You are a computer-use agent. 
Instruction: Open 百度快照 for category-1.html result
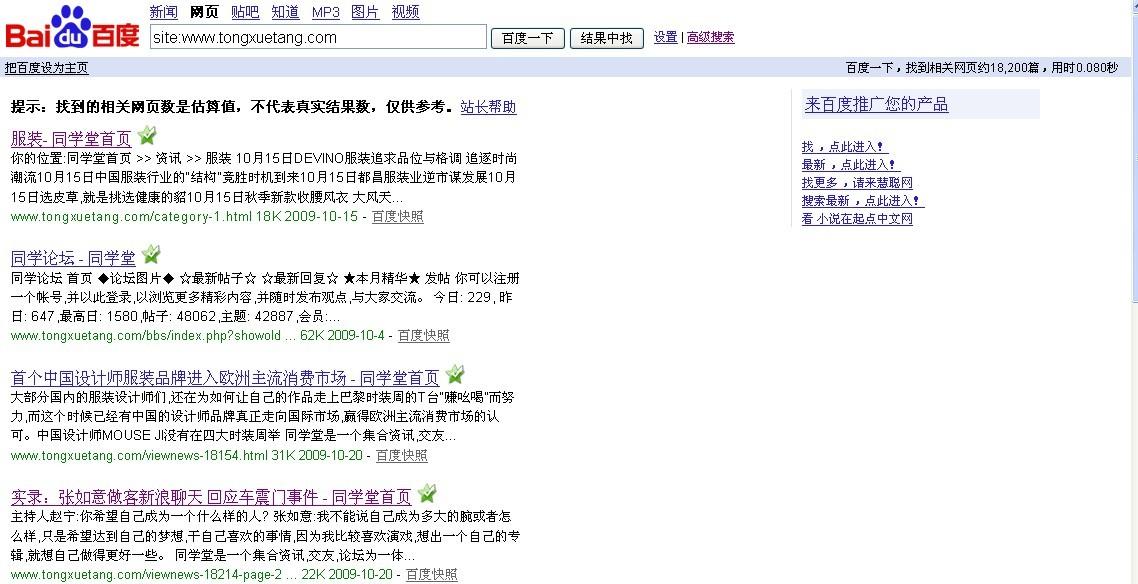coord(398,216)
